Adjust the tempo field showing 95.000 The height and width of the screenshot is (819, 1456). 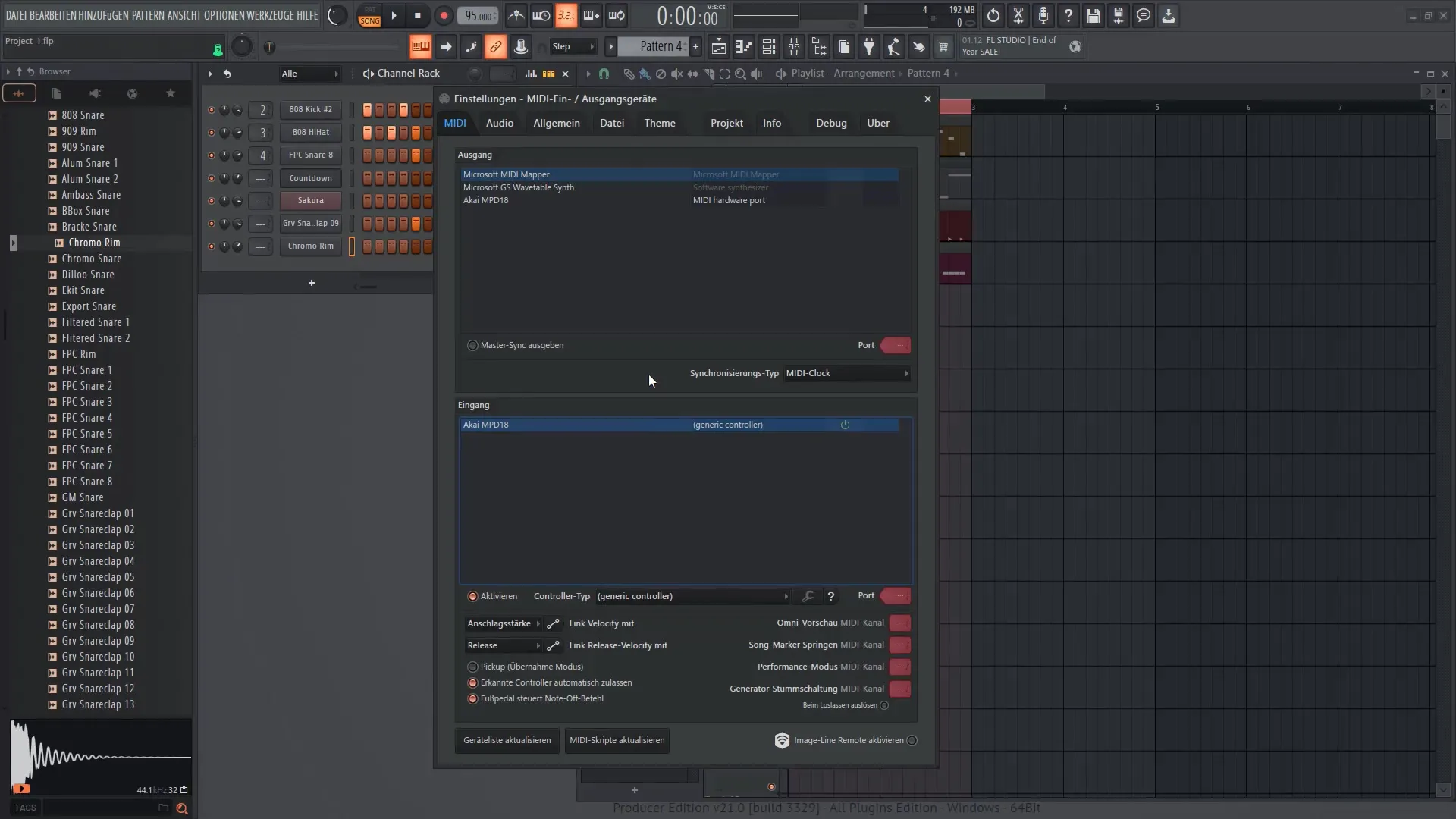478,16
